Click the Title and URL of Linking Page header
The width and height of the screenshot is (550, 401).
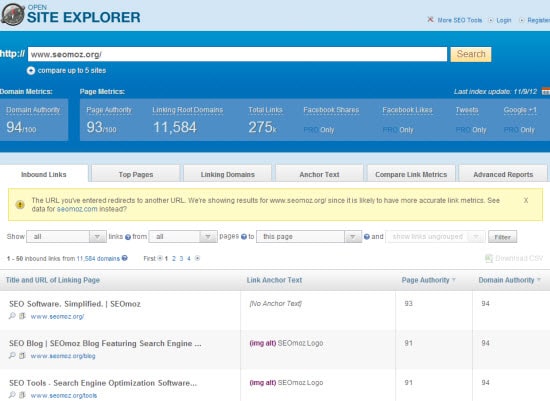(x=53, y=280)
